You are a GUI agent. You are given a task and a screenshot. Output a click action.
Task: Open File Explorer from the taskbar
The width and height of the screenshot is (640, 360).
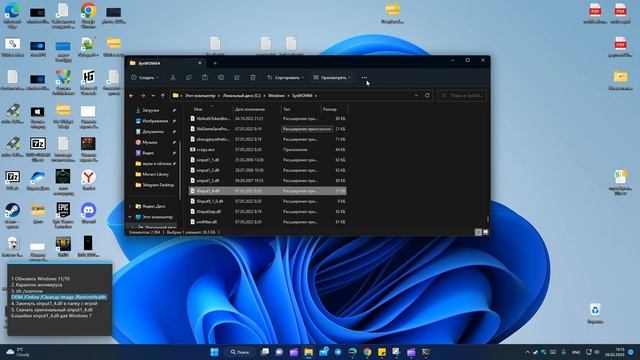pos(309,352)
